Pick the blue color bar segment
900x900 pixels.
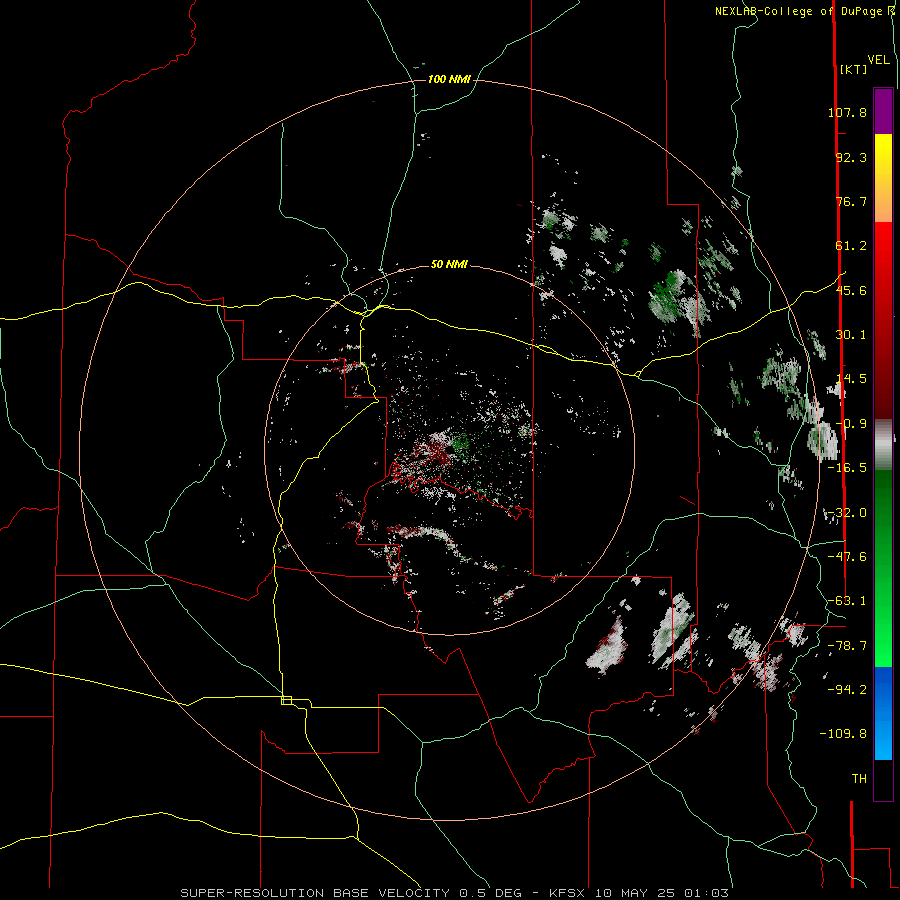[883, 713]
